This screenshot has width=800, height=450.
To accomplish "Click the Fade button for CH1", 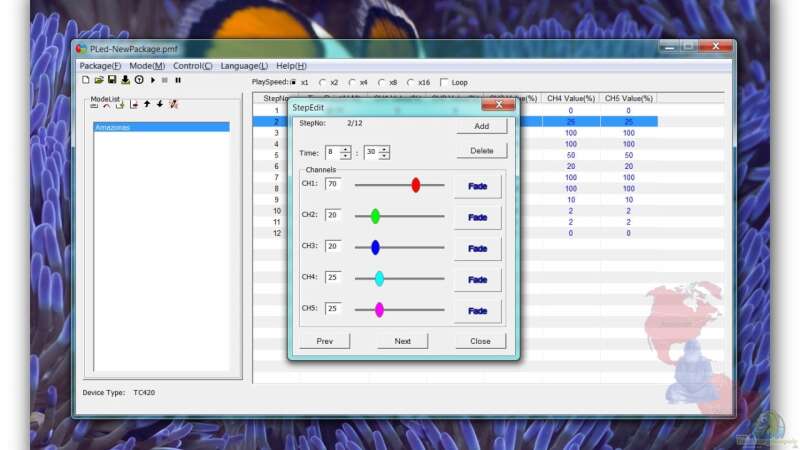I will pyautogui.click(x=477, y=186).
